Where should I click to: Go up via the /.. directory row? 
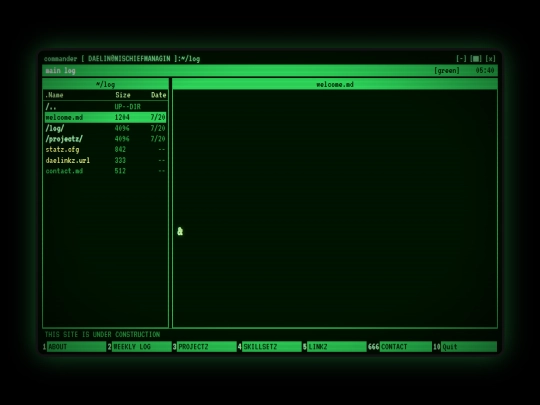(105, 107)
